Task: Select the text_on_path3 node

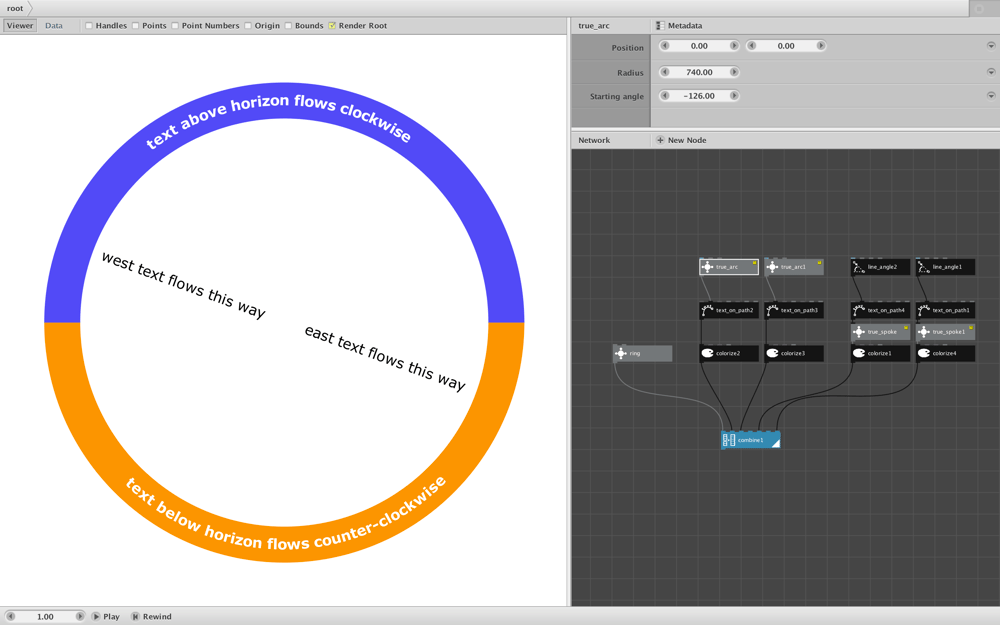Action: coord(794,310)
